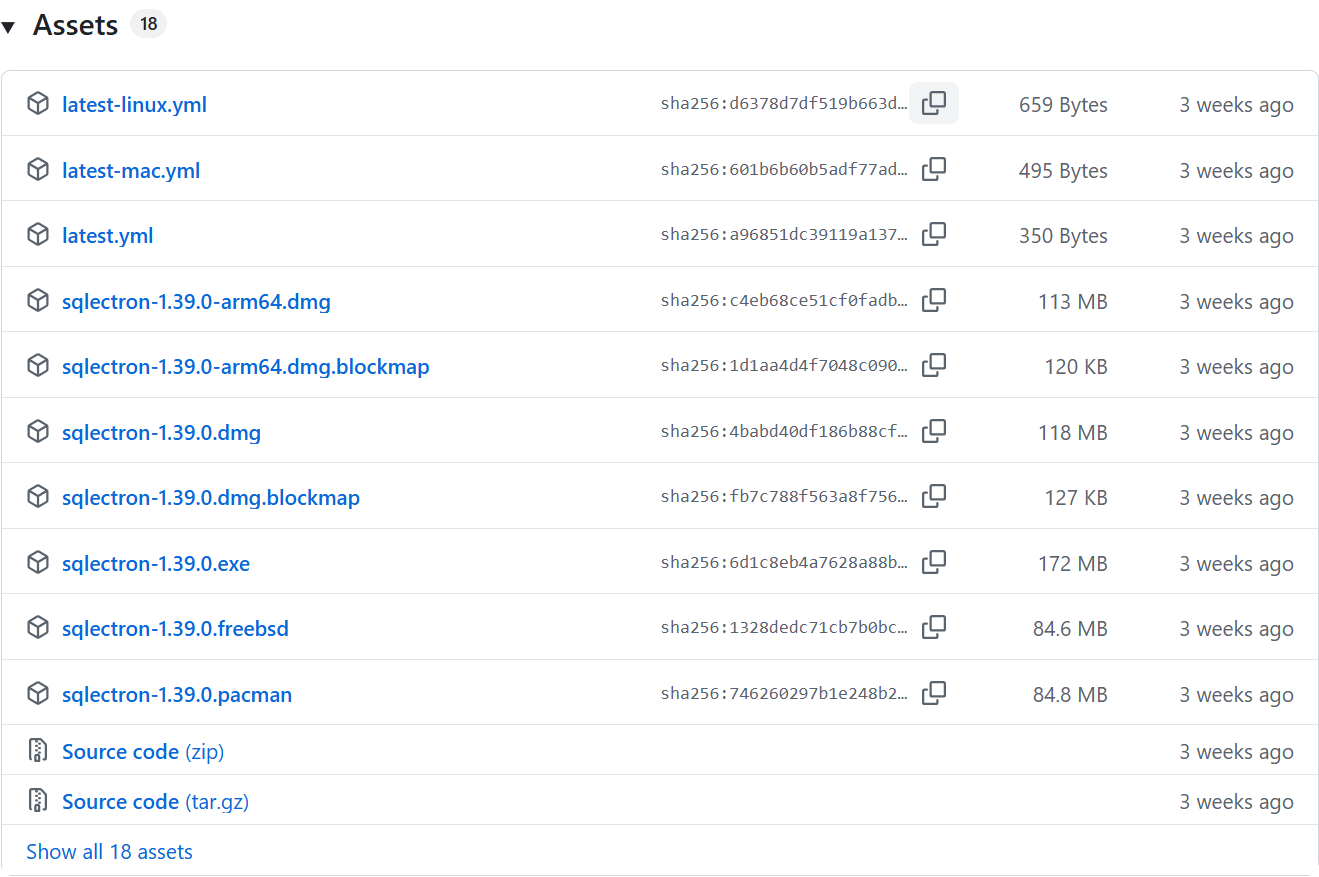Click package icon beside latest.yml
This screenshot has height=877, width=1319.
tap(38, 234)
